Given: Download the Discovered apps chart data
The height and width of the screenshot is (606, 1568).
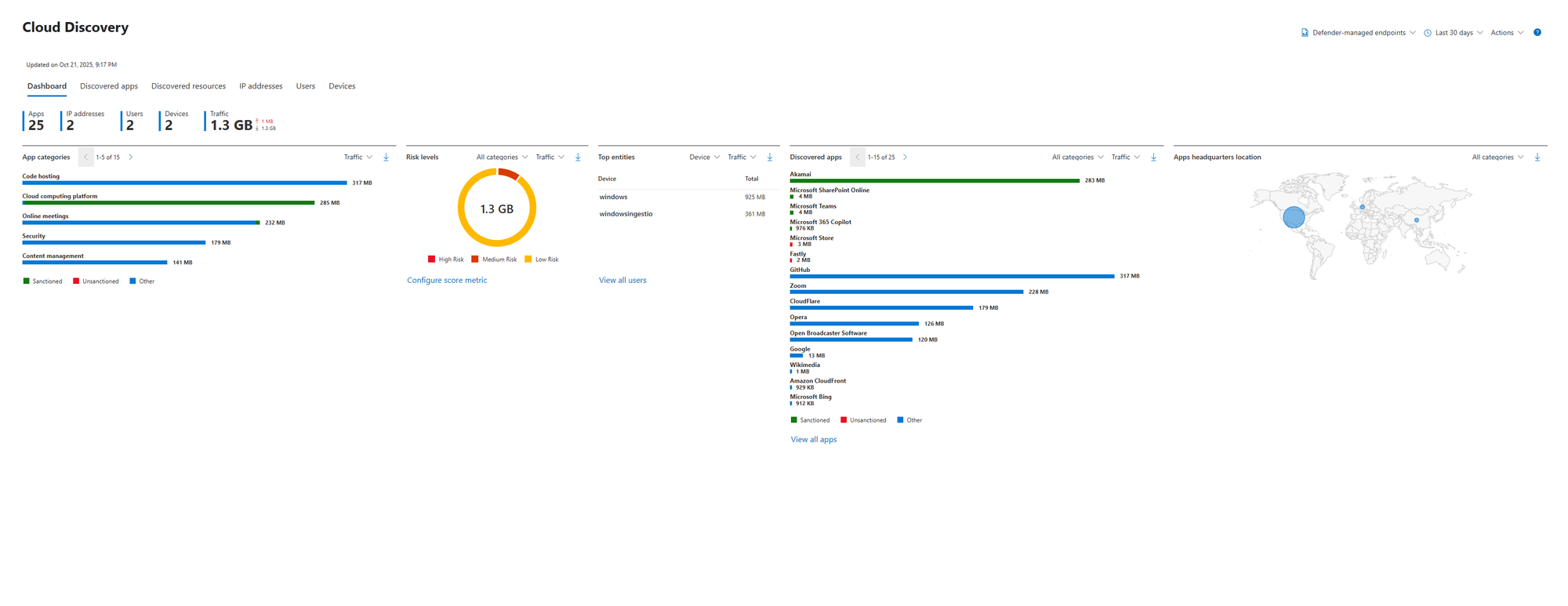Looking at the screenshot, I should click(x=1153, y=158).
